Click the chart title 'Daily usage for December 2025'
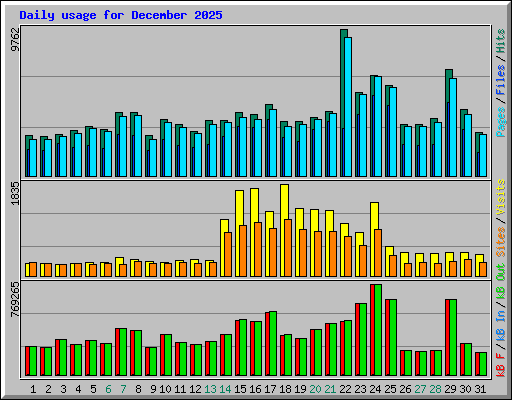Screen dimensions: 512x400 (121, 15)
